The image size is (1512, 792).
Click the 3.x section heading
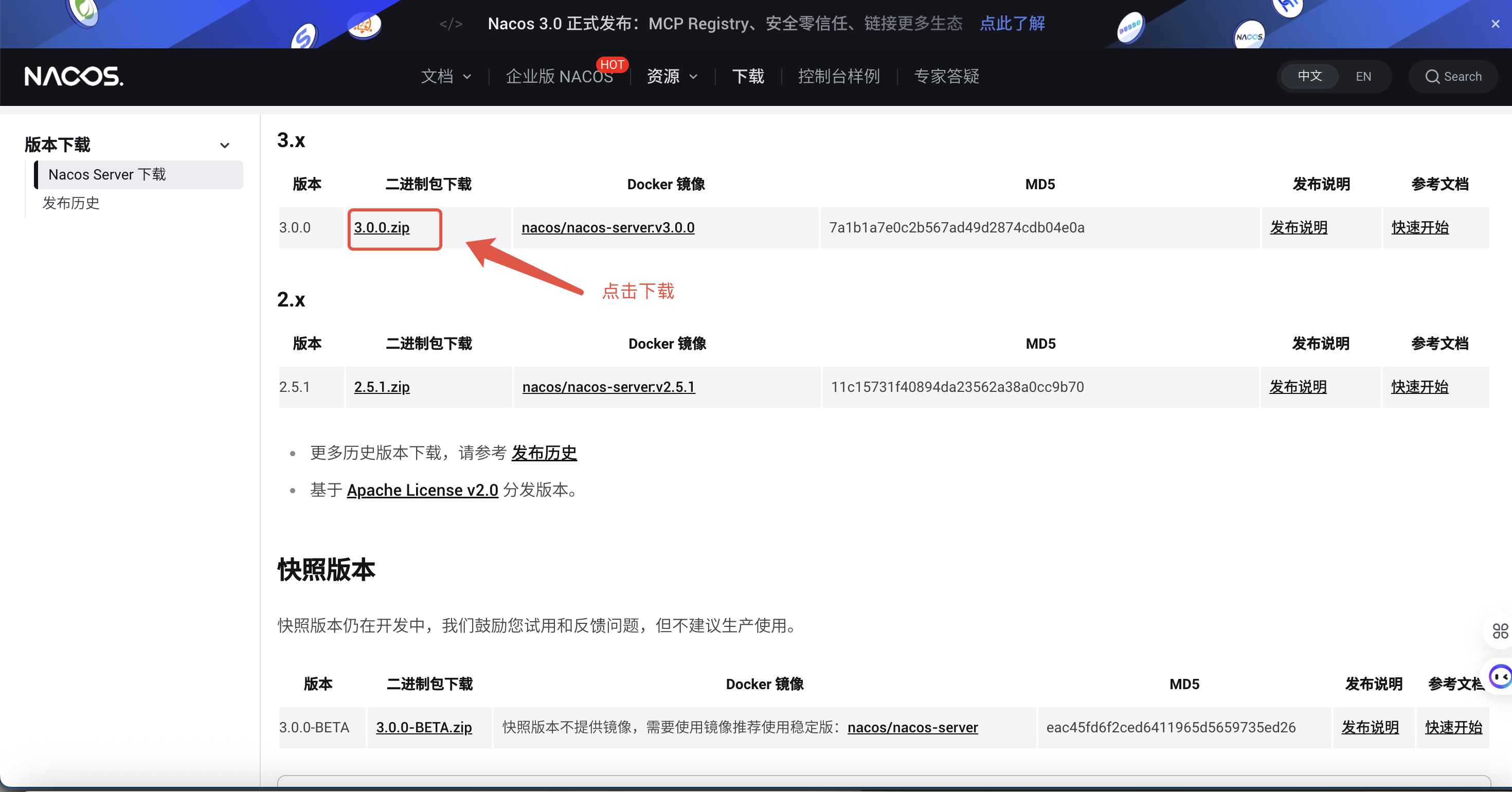[291, 140]
